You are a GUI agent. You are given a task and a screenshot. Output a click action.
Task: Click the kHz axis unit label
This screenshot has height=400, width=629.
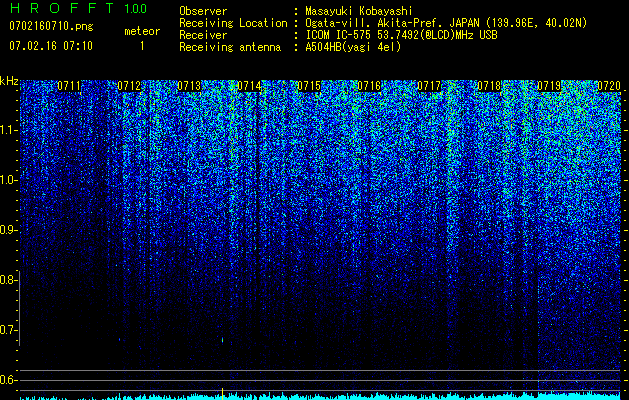coord(9,81)
